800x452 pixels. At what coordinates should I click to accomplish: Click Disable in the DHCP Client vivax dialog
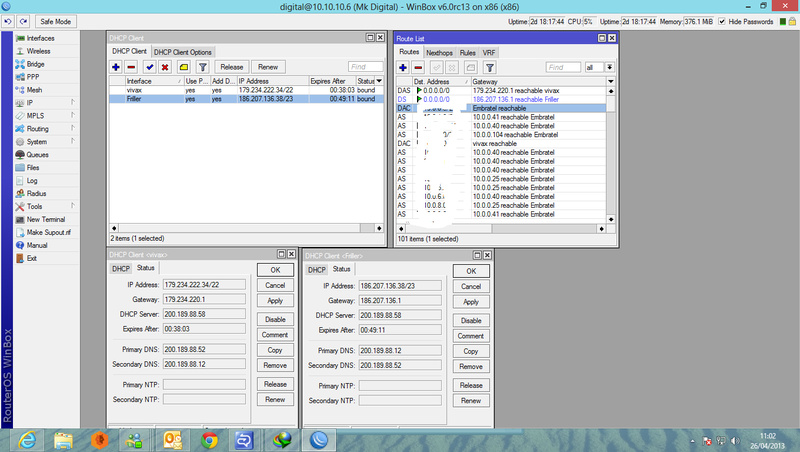pyautogui.click(x=275, y=319)
